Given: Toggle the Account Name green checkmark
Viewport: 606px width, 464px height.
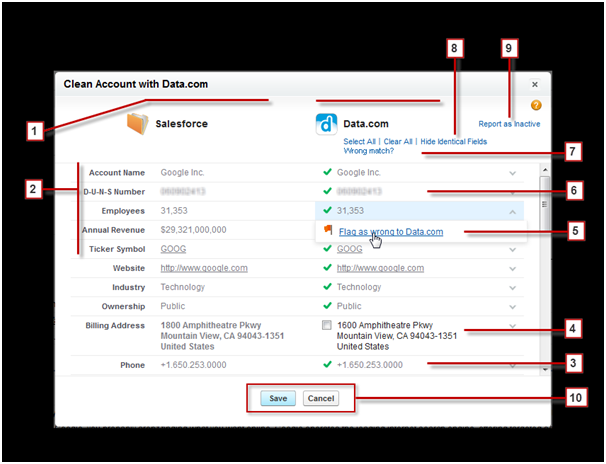Looking at the screenshot, I should pyautogui.click(x=327, y=172).
